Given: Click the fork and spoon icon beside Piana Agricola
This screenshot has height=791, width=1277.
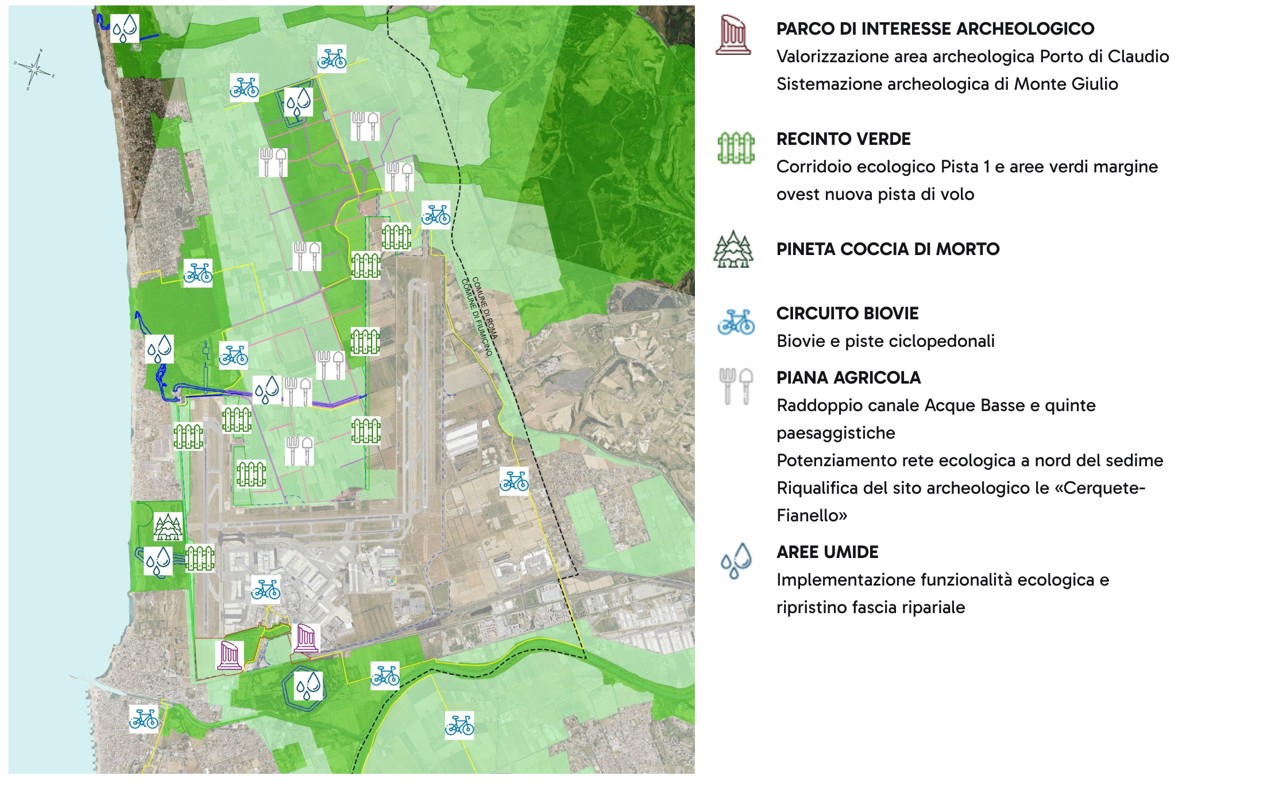Looking at the screenshot, I should 736,386.
